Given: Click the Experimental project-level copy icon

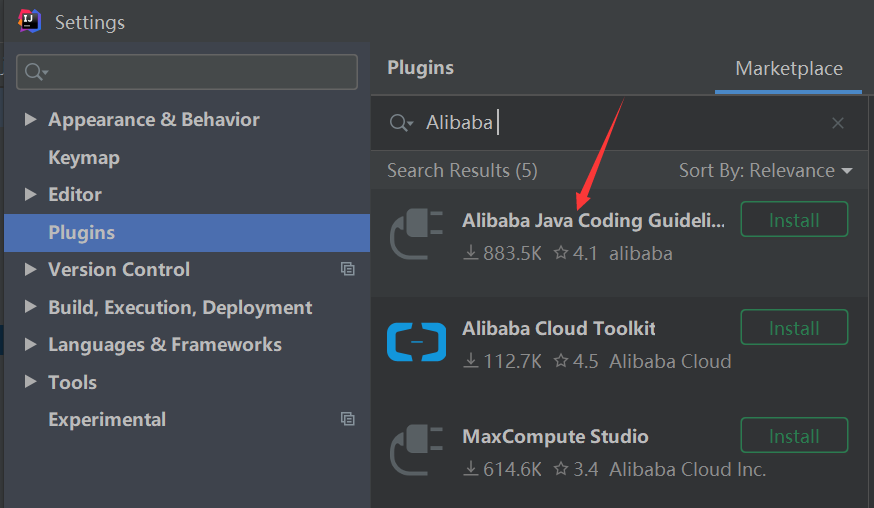Looking at the screenshot, I should (x=347, y=419).
